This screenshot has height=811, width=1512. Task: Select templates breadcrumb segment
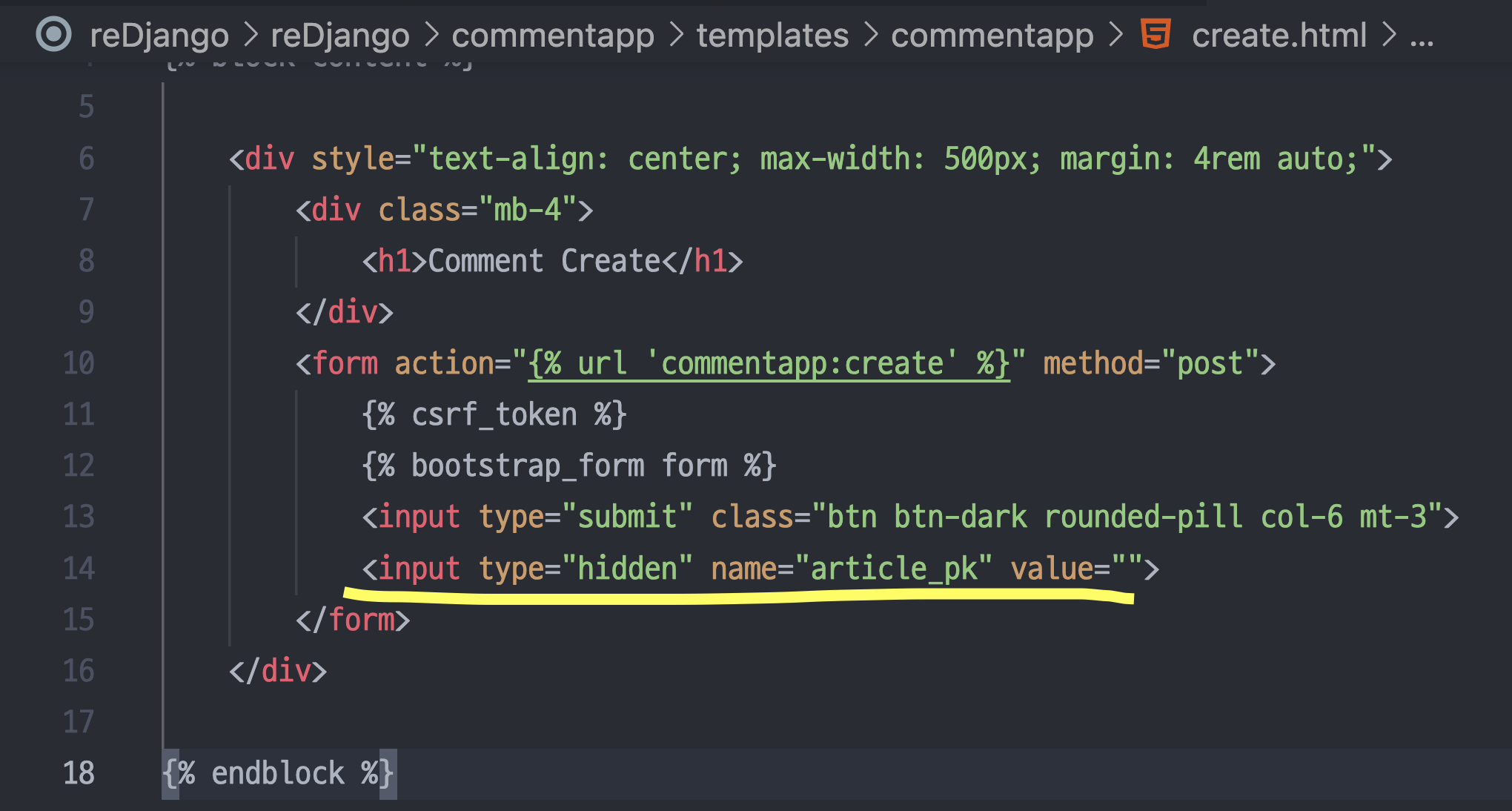[x=772, y=36]
